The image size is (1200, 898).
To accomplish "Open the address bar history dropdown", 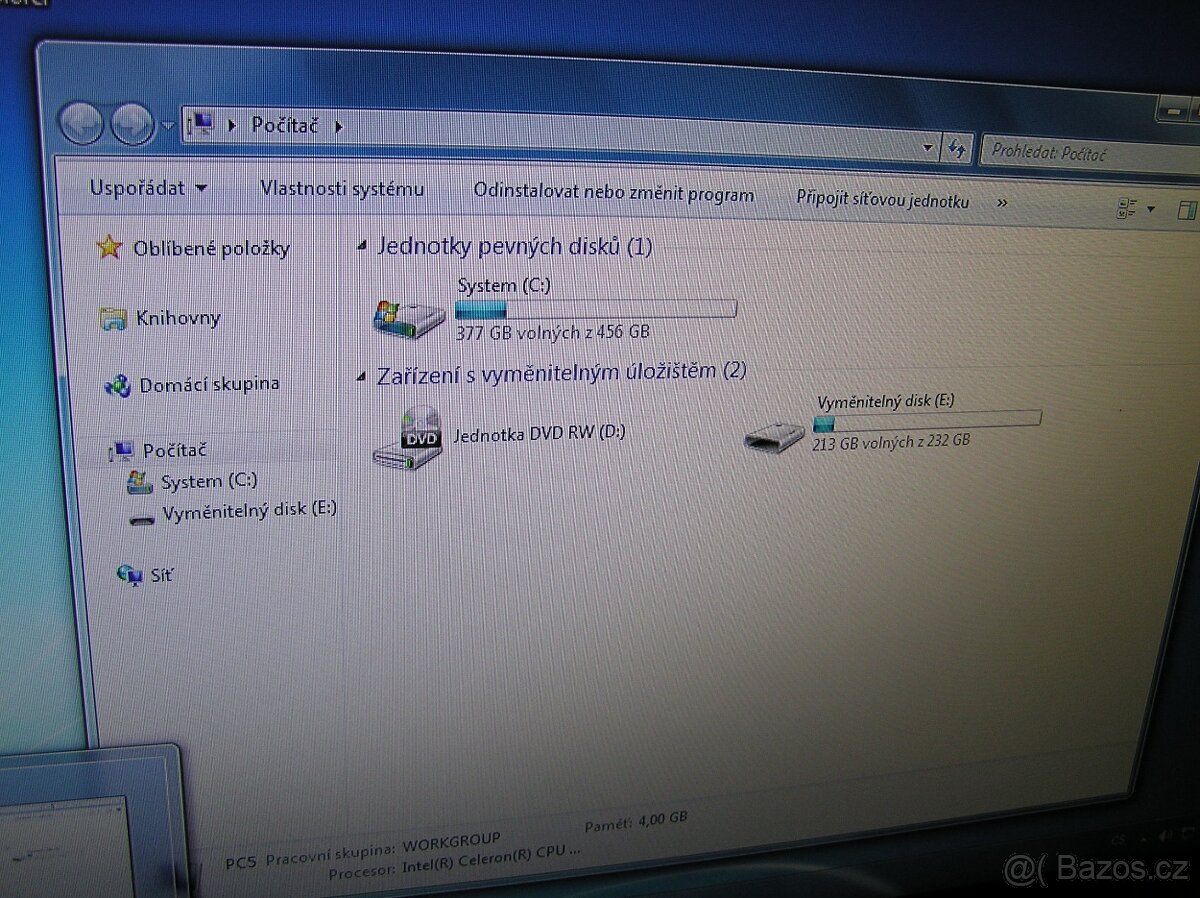I will click(926, 148).
